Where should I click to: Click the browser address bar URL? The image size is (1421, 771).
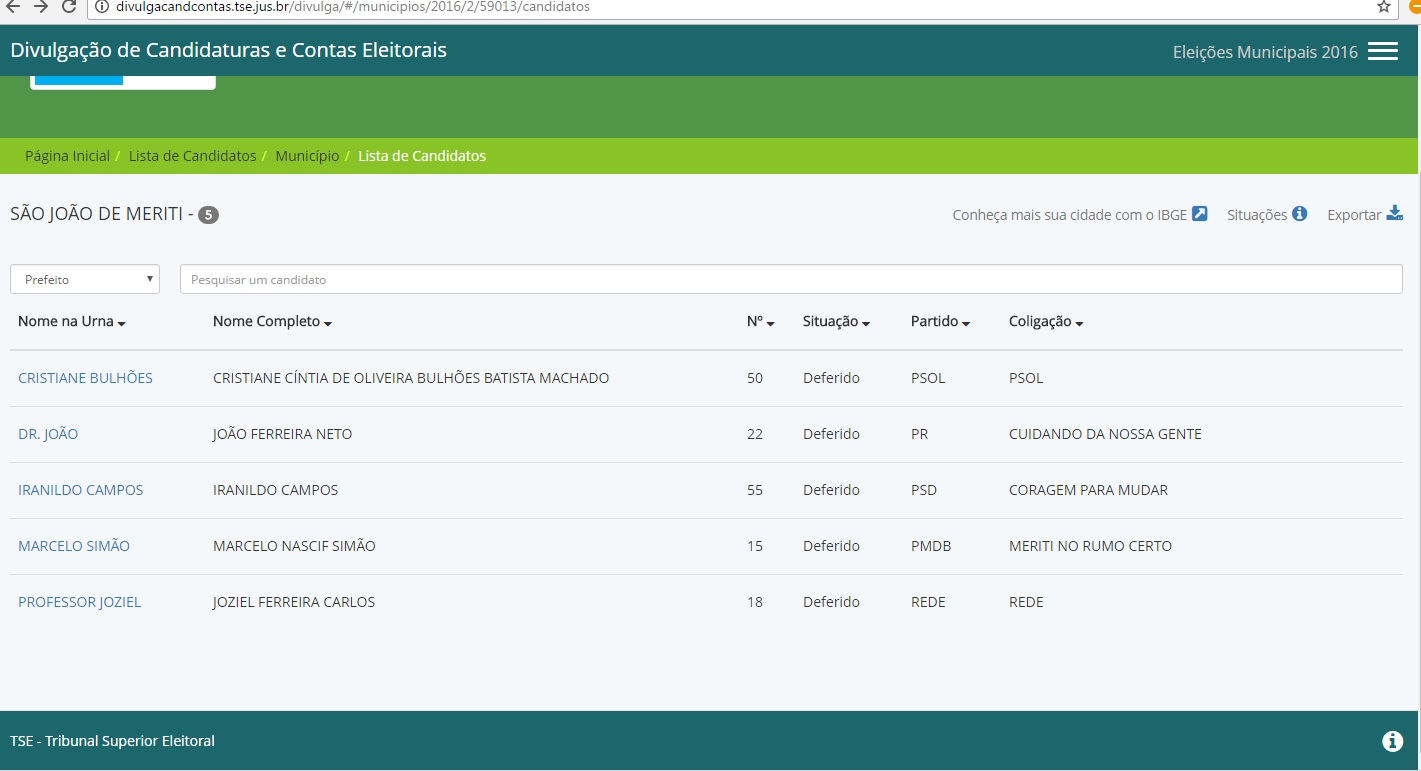click(353, 7)
